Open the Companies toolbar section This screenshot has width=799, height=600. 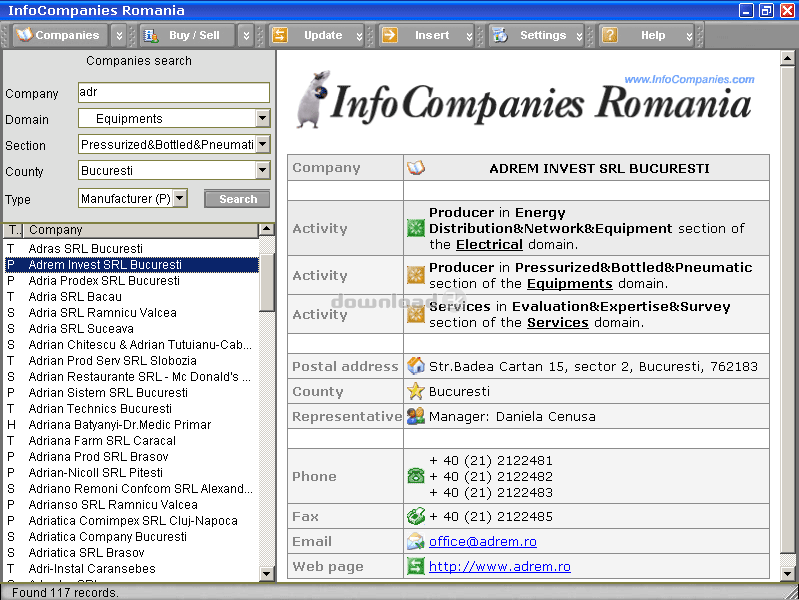pos(60,35)
